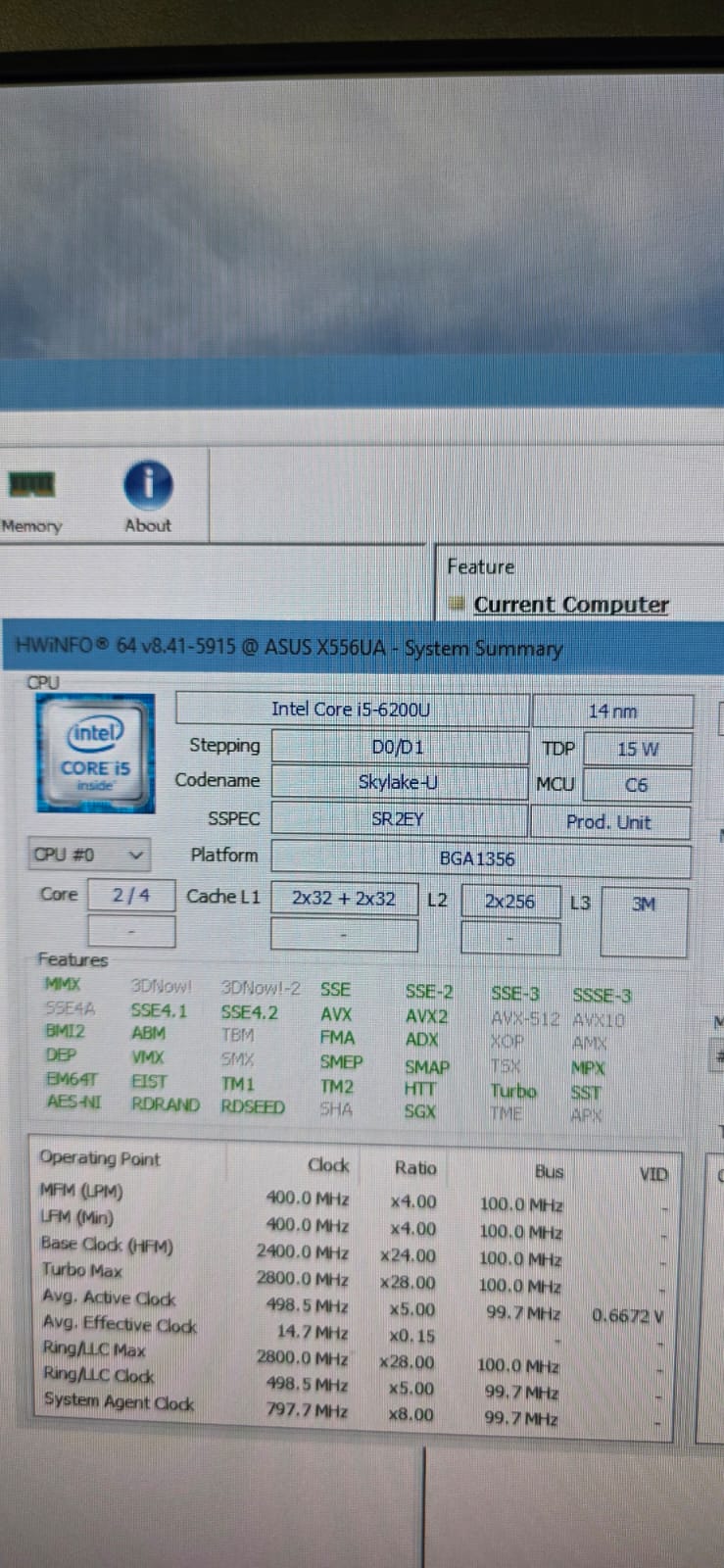Click the SSE4.2 feature label
Viewport: 724px width, 1568px height.
(x=249, y=1012)
